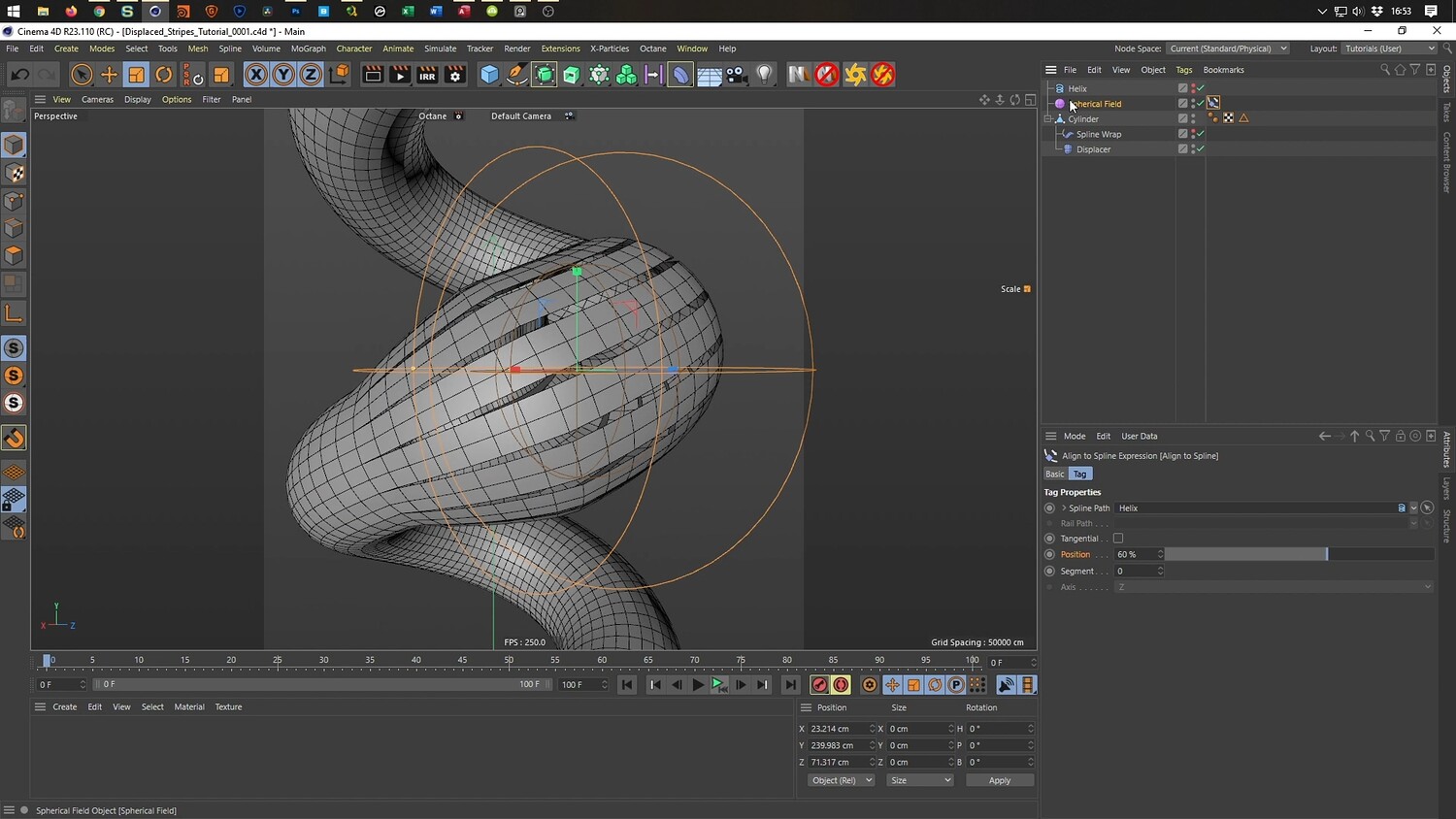Open the MoGraph menu
Screen dimensions: 1456x819
(x=308, y=49)
